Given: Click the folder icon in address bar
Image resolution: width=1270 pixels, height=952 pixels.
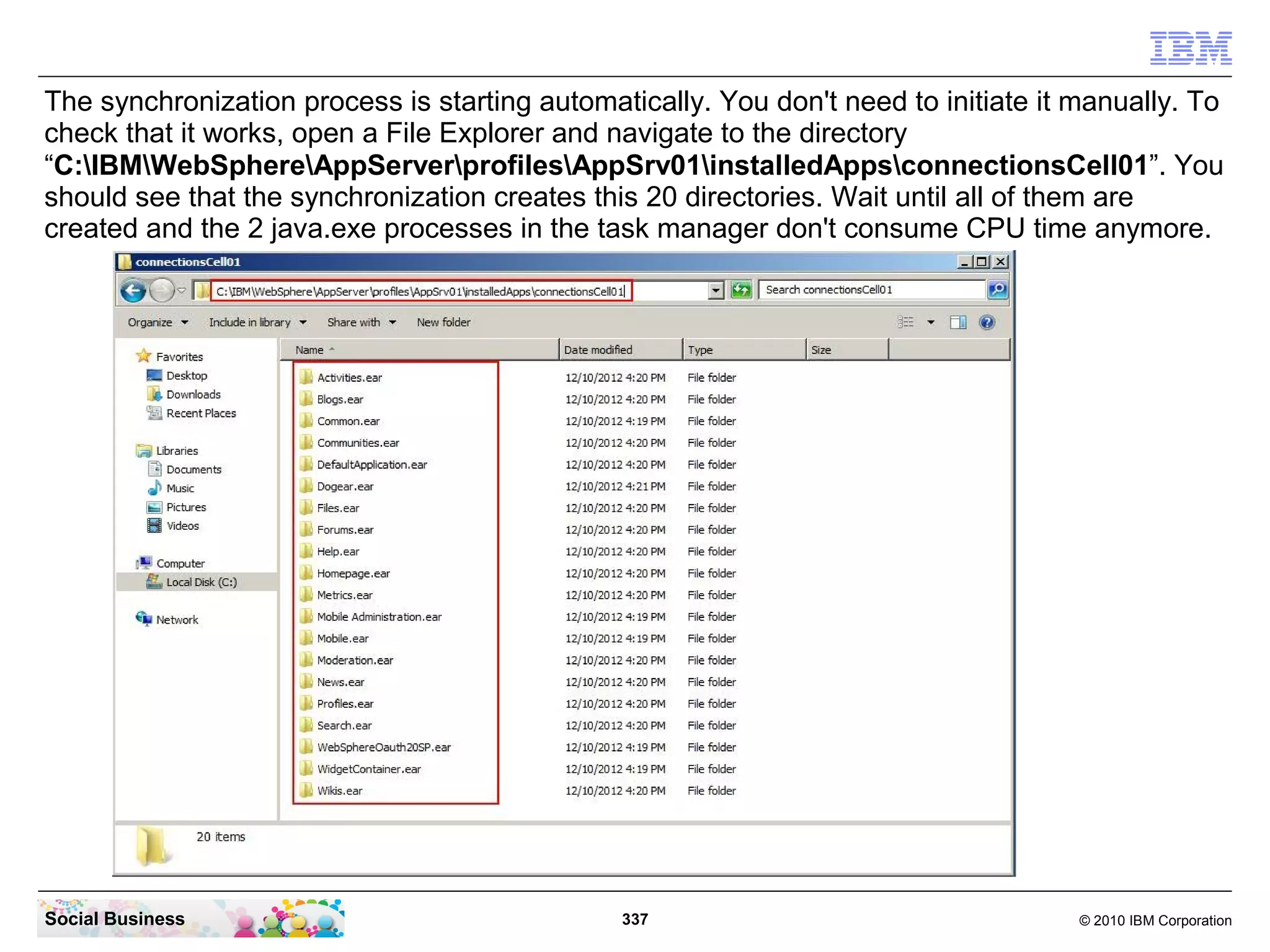Looking at the screenshot, I should (202, 290).
